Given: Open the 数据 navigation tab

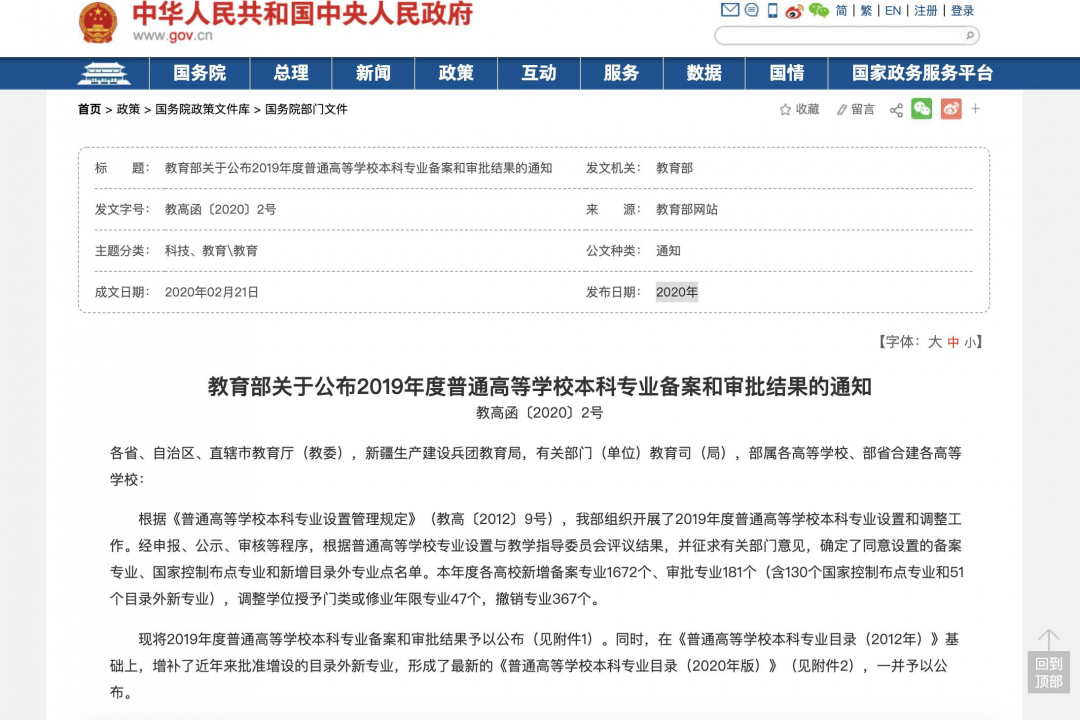Looking at the screenshot, I should [x=704, y=73].
